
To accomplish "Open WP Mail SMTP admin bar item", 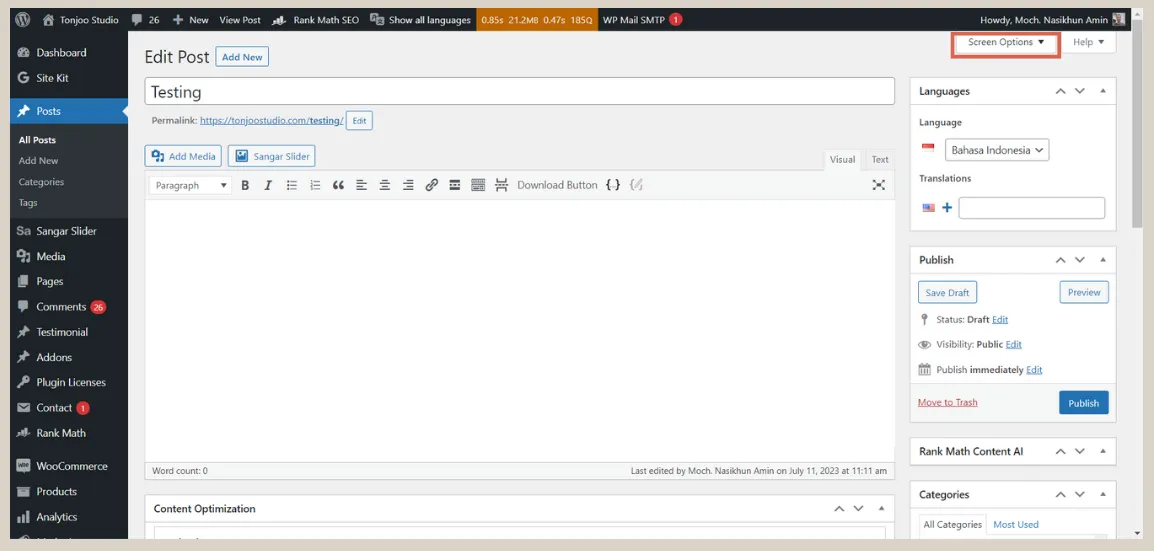I will point(642,20).
